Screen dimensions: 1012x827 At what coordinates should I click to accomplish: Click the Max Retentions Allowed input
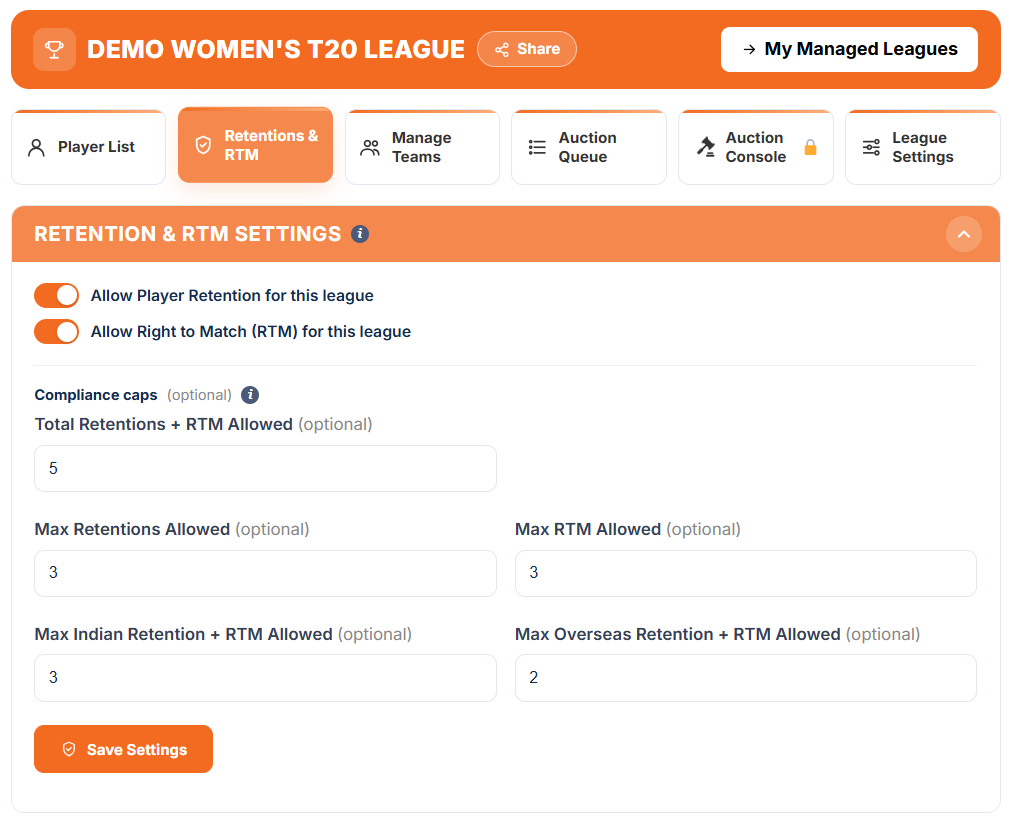tap(265, 573)
